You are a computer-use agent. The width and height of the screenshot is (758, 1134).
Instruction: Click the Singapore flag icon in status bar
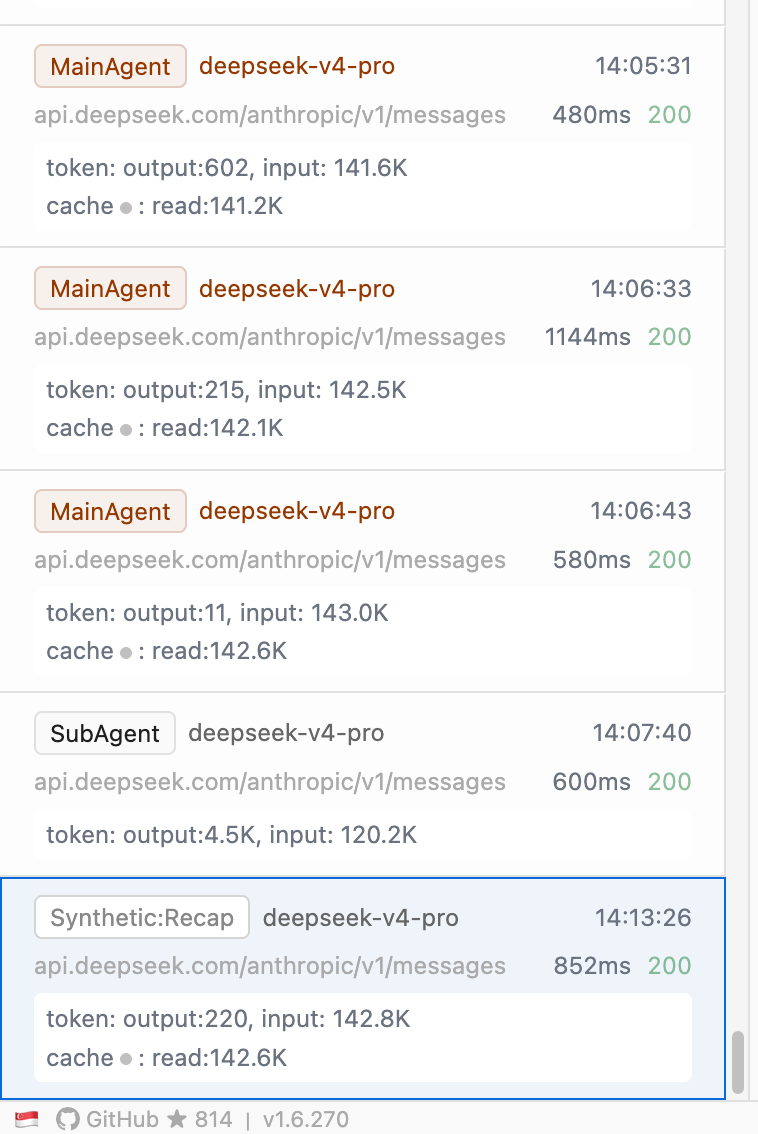click(x=27, y=1119)
